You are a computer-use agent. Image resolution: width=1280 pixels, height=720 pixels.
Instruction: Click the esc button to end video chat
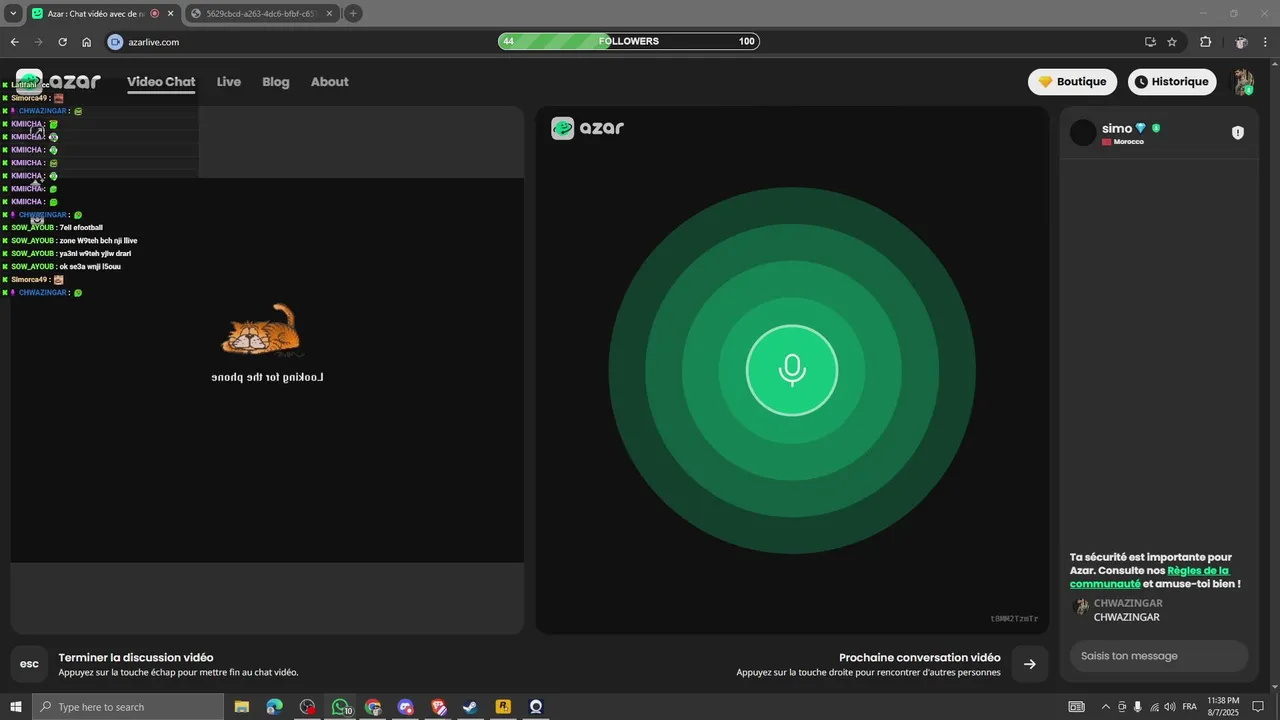click(29, 664)
